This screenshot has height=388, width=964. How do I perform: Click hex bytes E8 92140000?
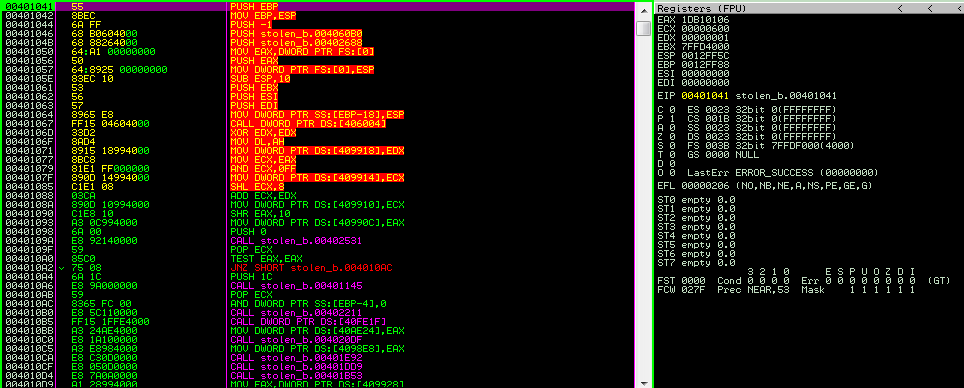pyautogui.click(x=105, y=241)
